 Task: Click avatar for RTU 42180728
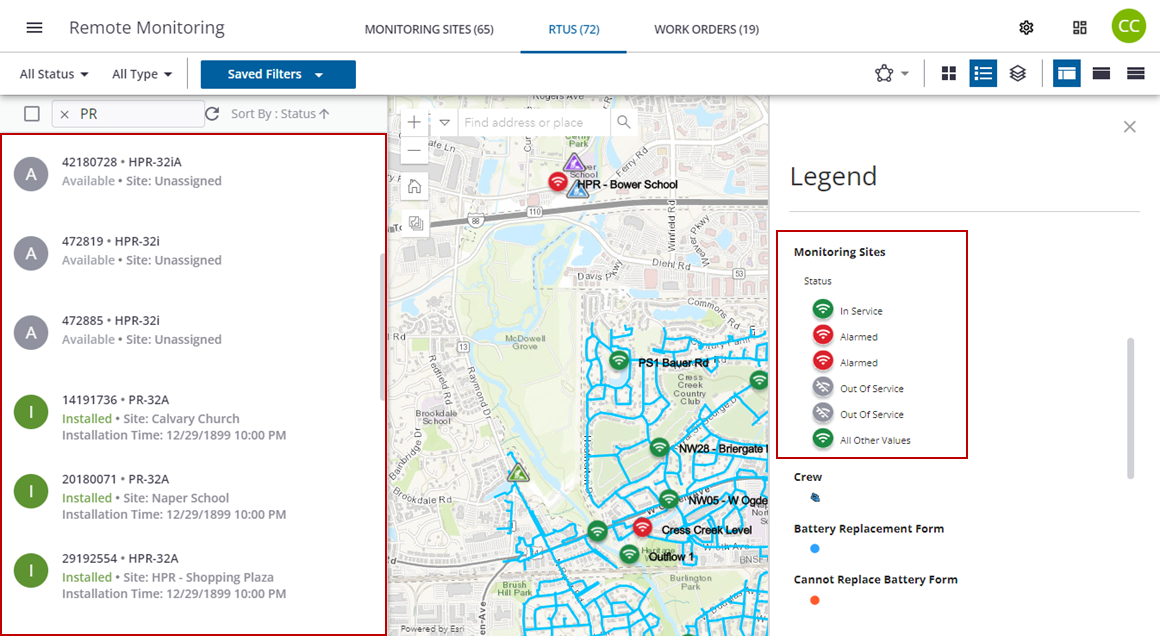[x=31, y=174]
